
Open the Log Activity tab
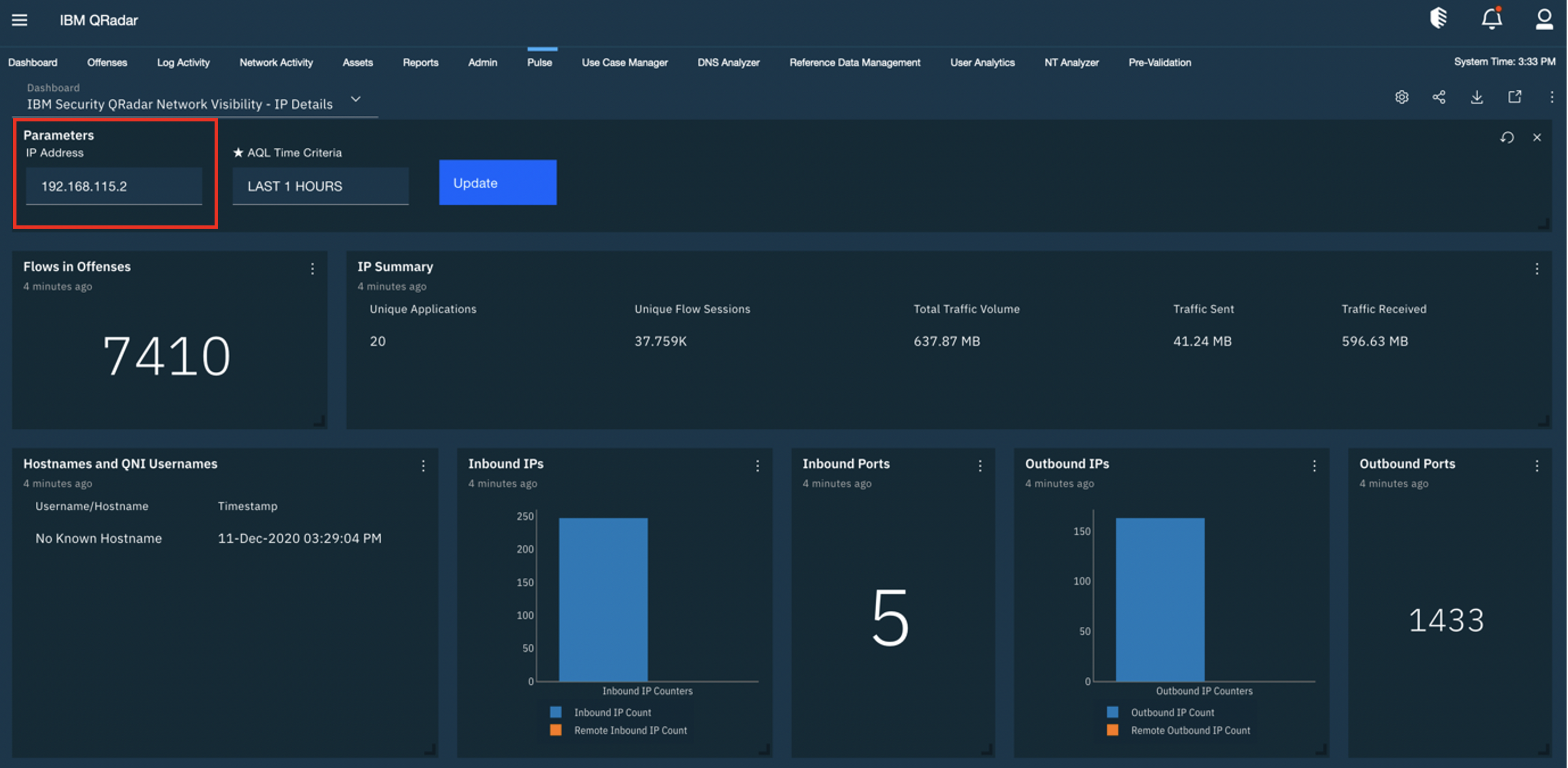pos(183,62)
